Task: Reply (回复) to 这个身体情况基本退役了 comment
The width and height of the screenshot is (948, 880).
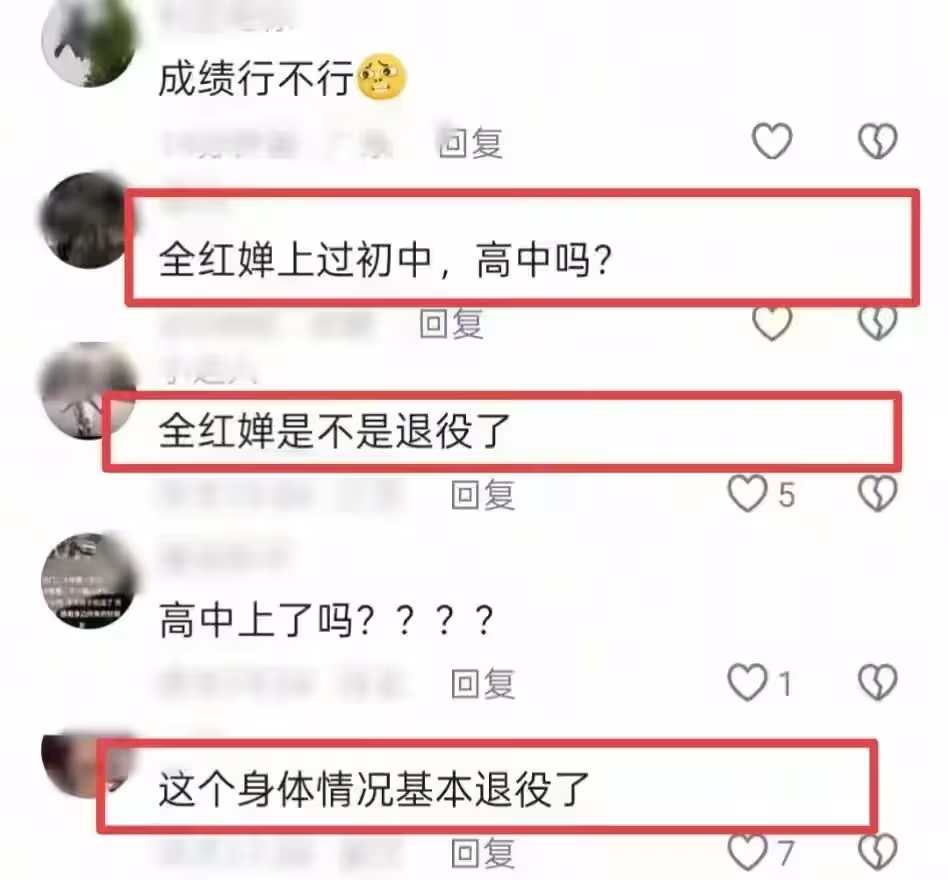Action: pos(483,853)
